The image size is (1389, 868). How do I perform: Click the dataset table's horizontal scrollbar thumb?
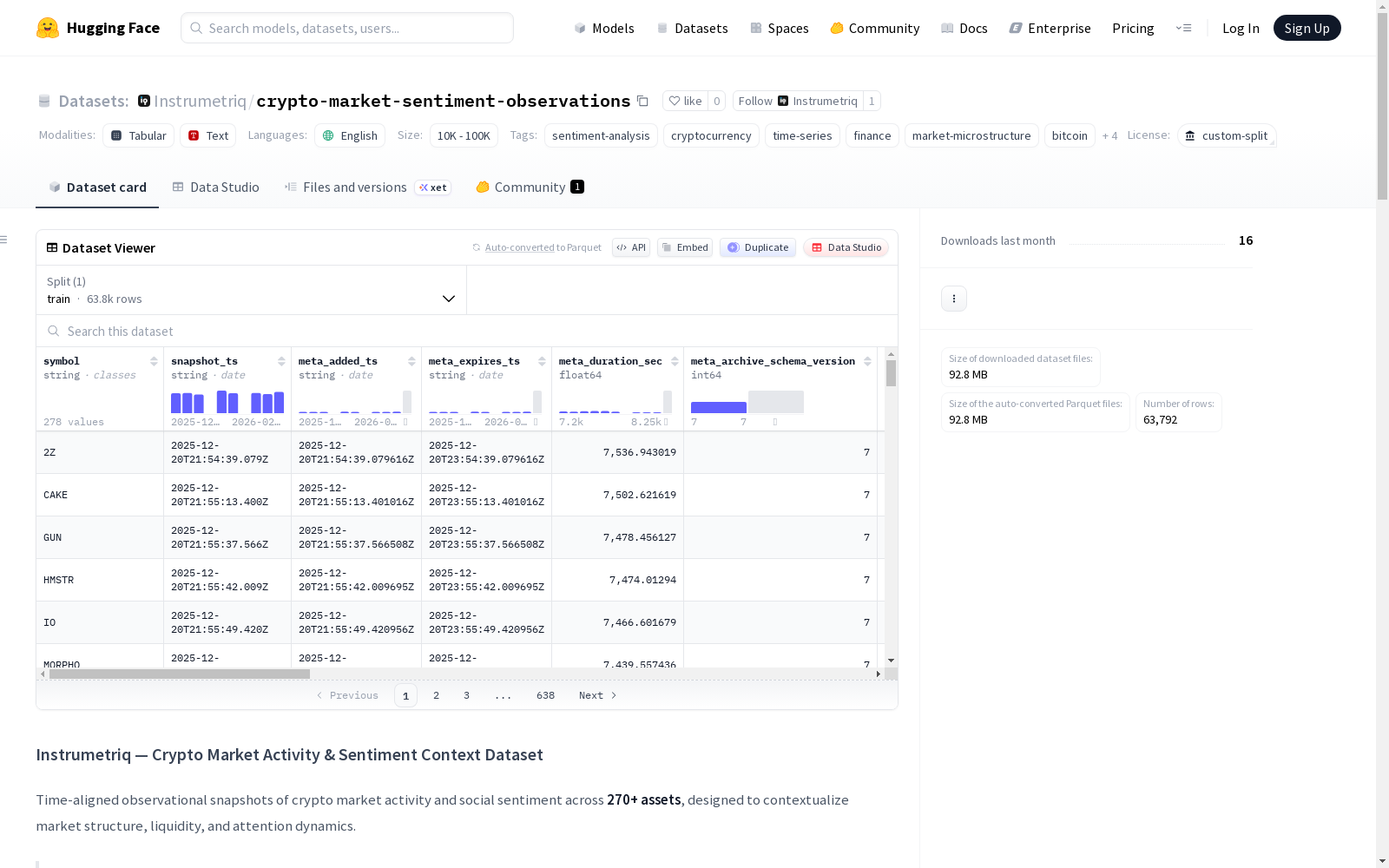(x=180, y=674)
